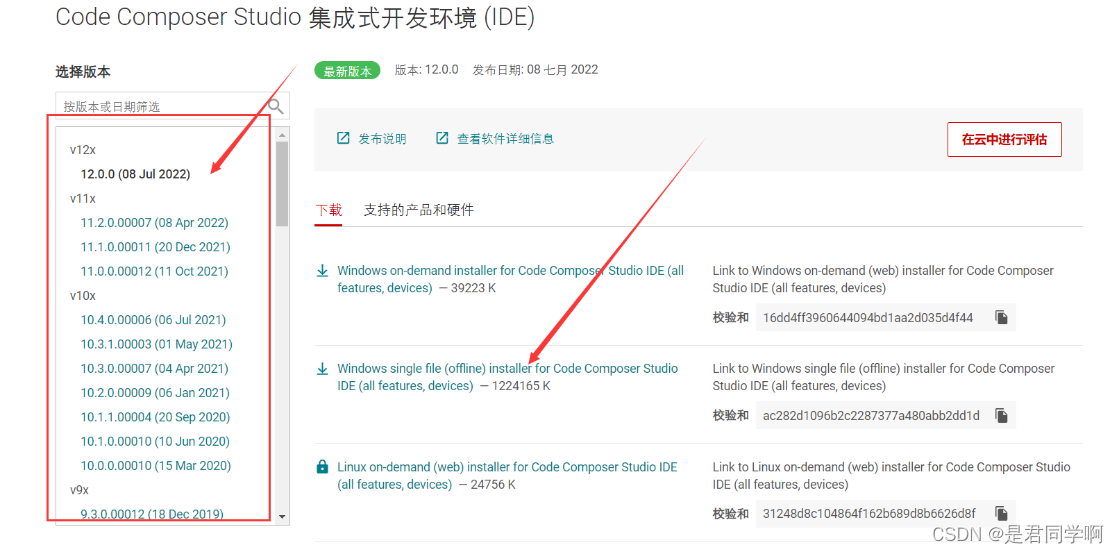Switch to the 下载 tab

pyautogui.click(x=328, y=210)
